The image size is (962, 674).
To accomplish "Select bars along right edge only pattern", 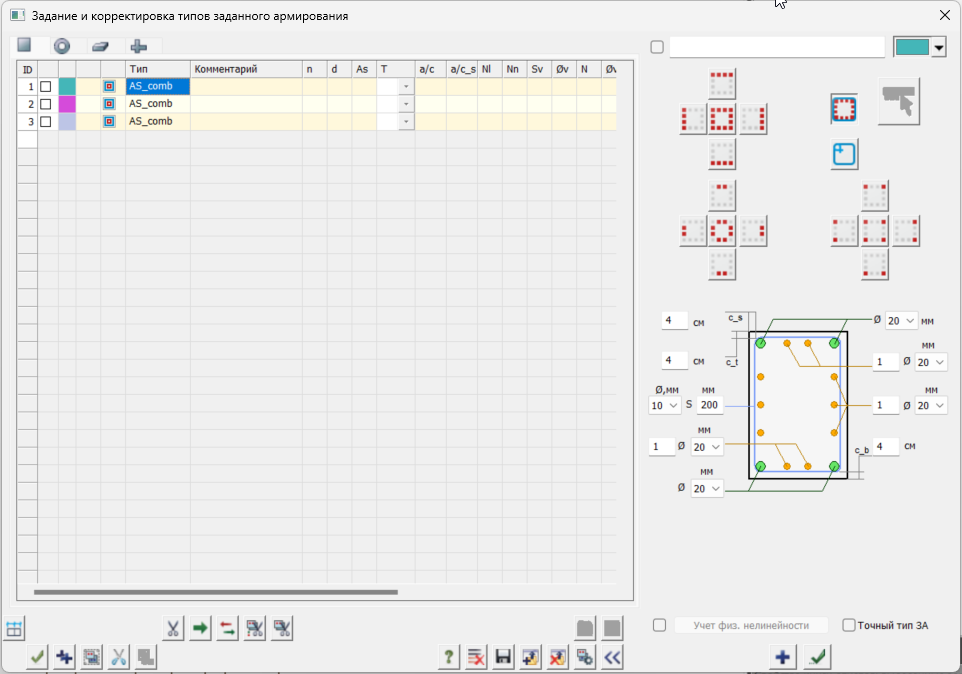I will pos(753,119).
